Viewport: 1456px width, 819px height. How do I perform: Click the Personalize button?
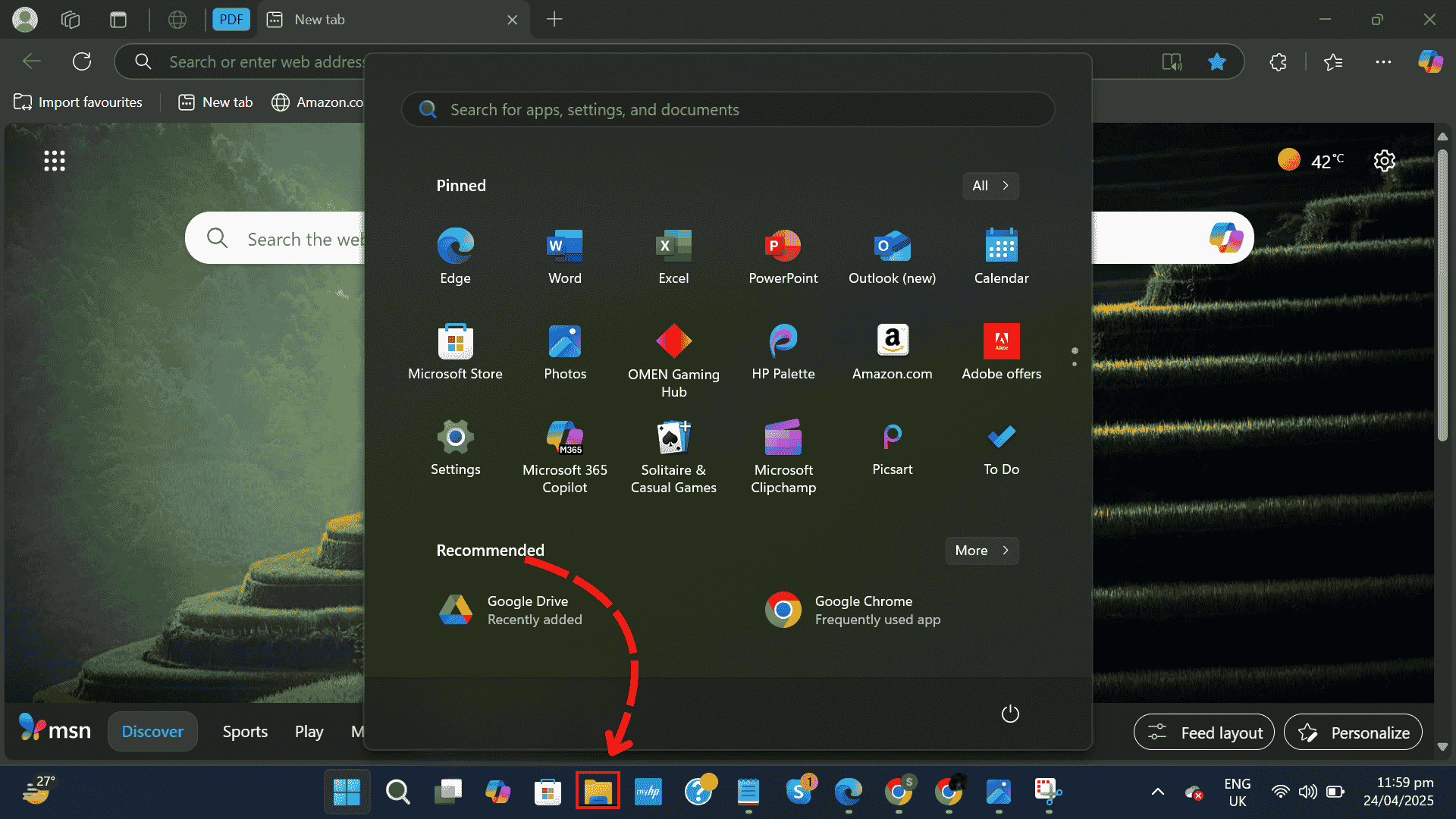pos(1353,733)
